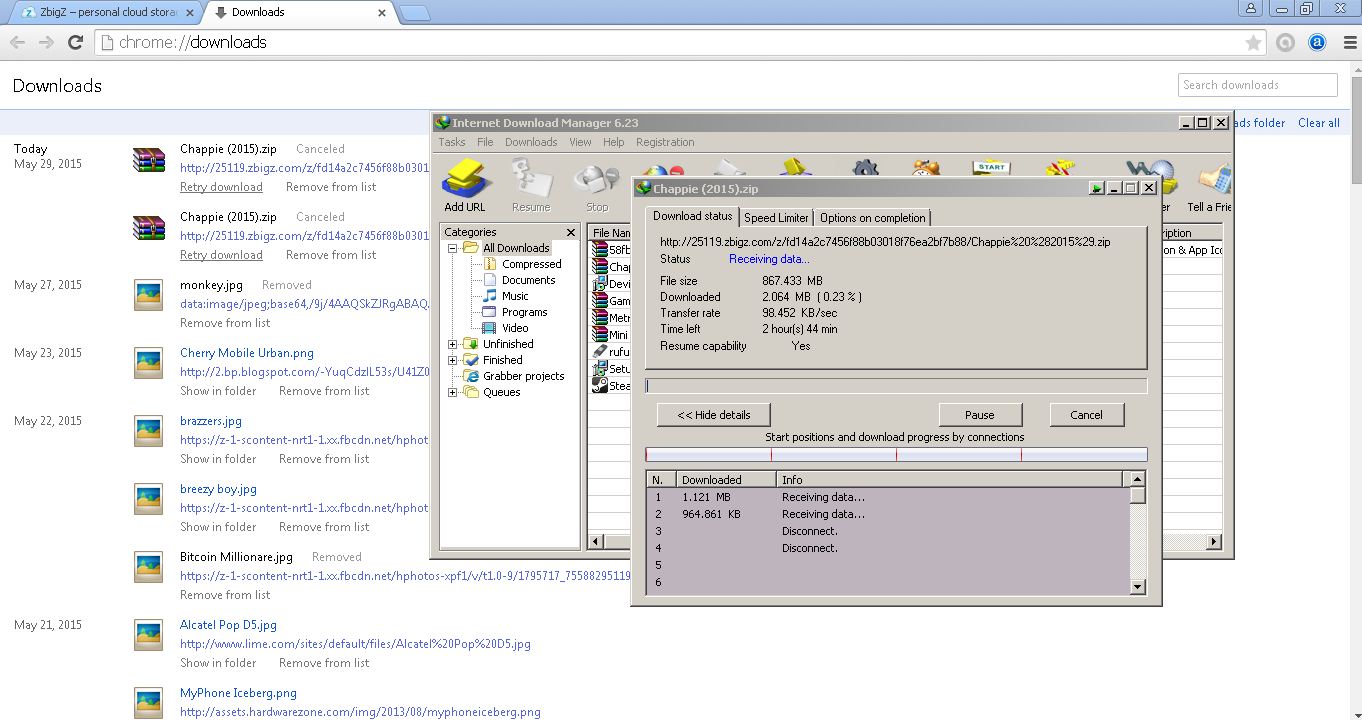Pause the Chappie download

[980, 415]
